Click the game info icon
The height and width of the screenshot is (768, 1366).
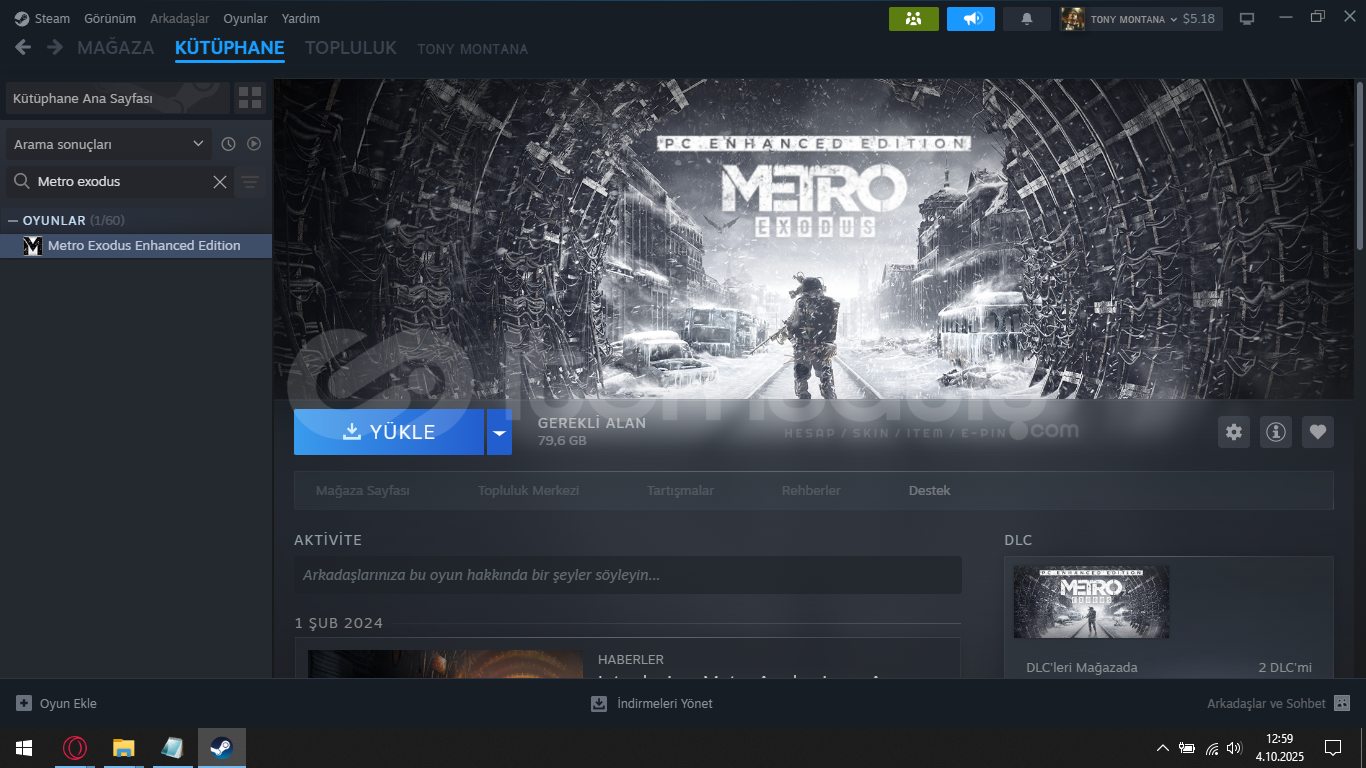click(x=1276, y=432)
